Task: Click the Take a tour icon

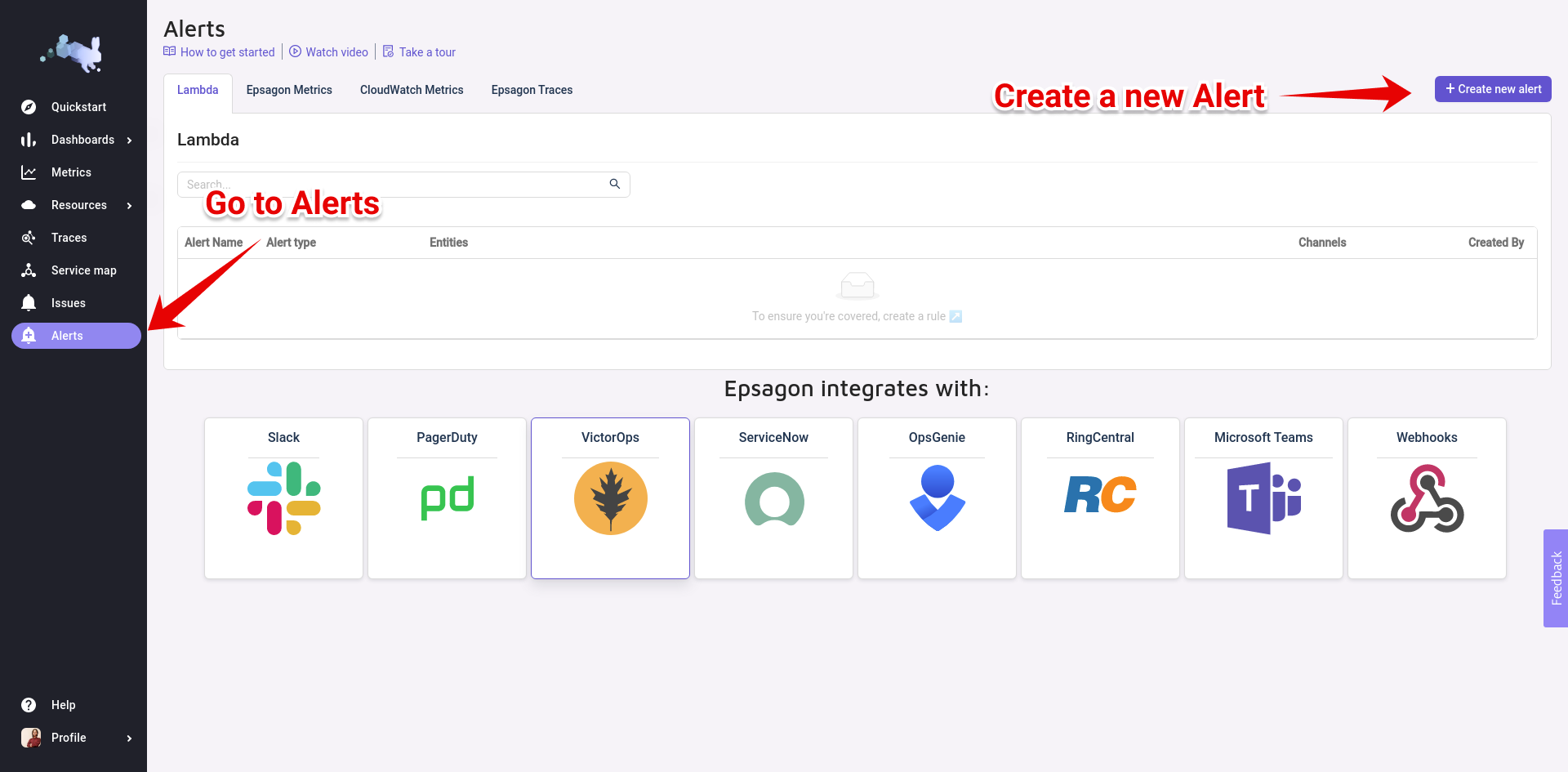Action: (x=389, y=51)
